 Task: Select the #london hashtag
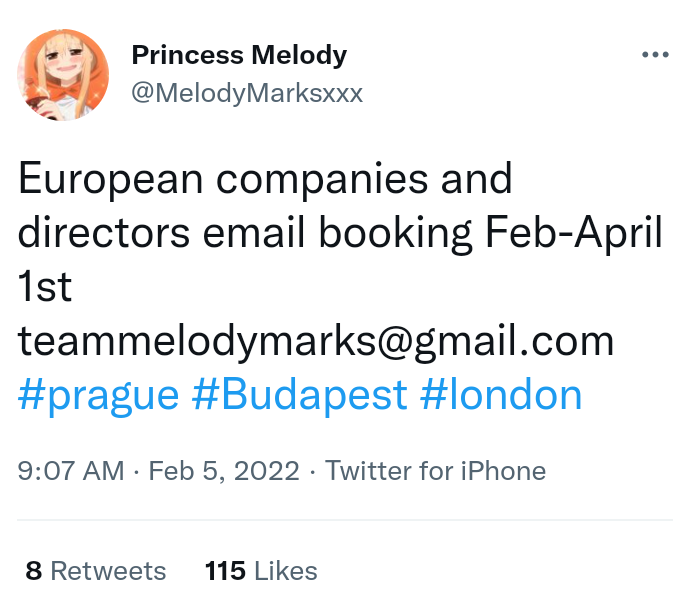pyautogui.click(x=500, y=395)
